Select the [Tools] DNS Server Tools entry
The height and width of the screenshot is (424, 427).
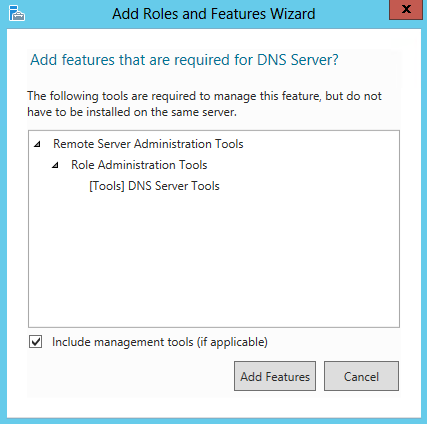pos(154,186)
